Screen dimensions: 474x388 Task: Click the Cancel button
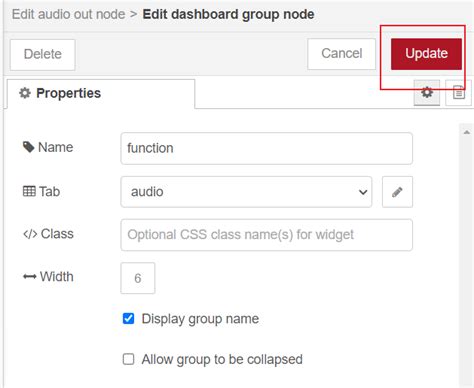click(x=341, y=54)
